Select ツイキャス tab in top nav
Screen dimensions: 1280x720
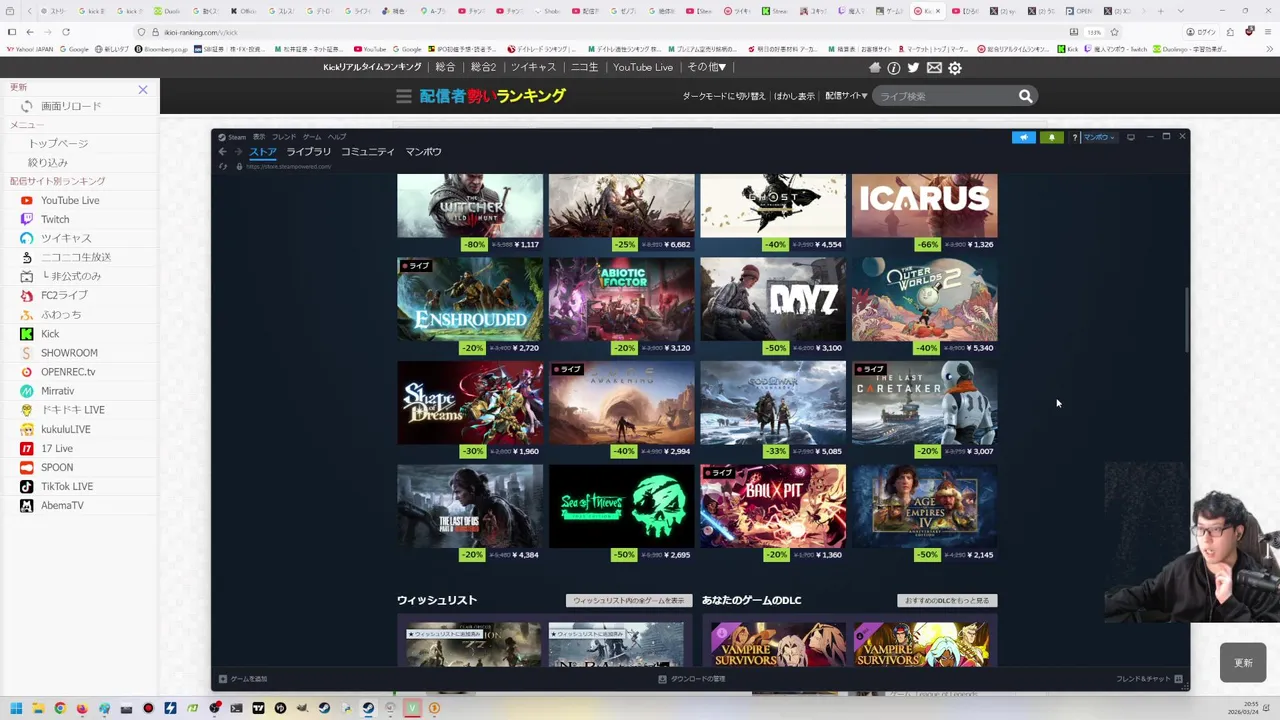point(533,67)
